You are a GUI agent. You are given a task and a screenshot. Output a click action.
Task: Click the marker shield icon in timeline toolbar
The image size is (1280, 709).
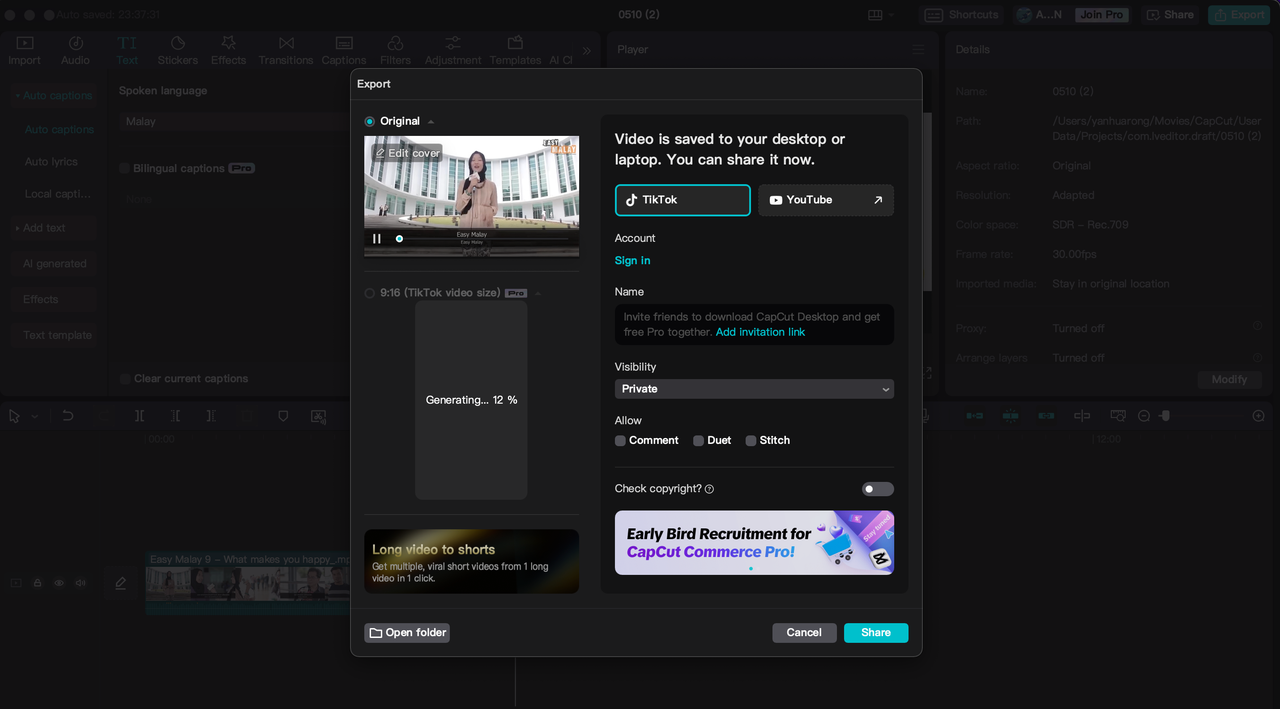click(283, 416)
